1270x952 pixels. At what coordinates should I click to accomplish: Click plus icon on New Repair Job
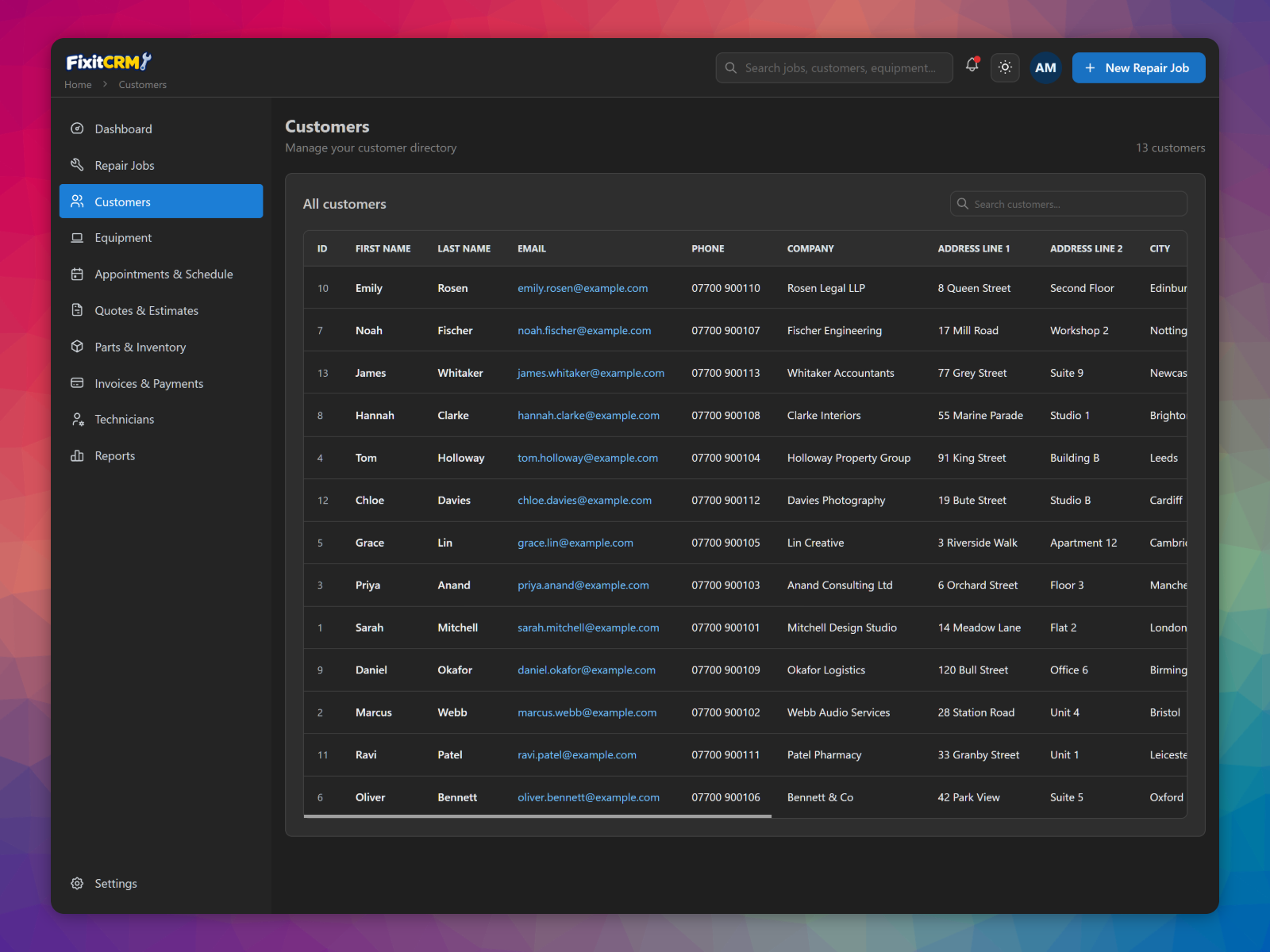coord(1090,68)
